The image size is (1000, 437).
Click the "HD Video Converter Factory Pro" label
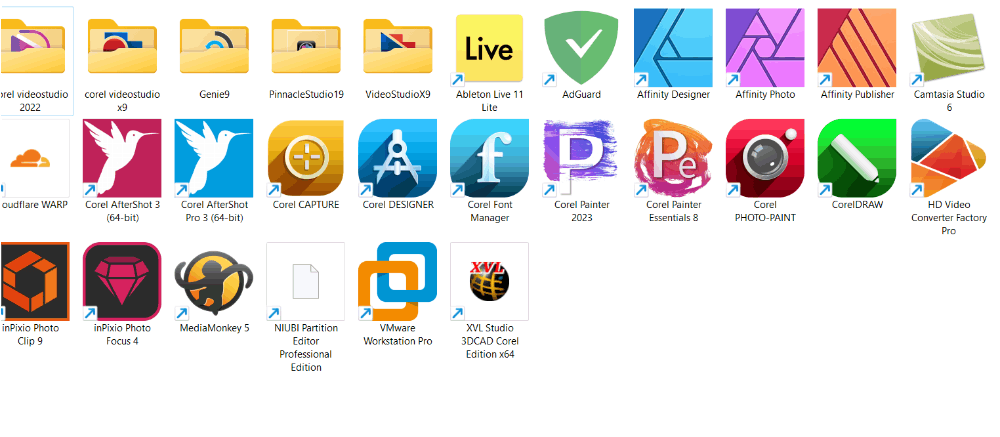tap(948, 218)
